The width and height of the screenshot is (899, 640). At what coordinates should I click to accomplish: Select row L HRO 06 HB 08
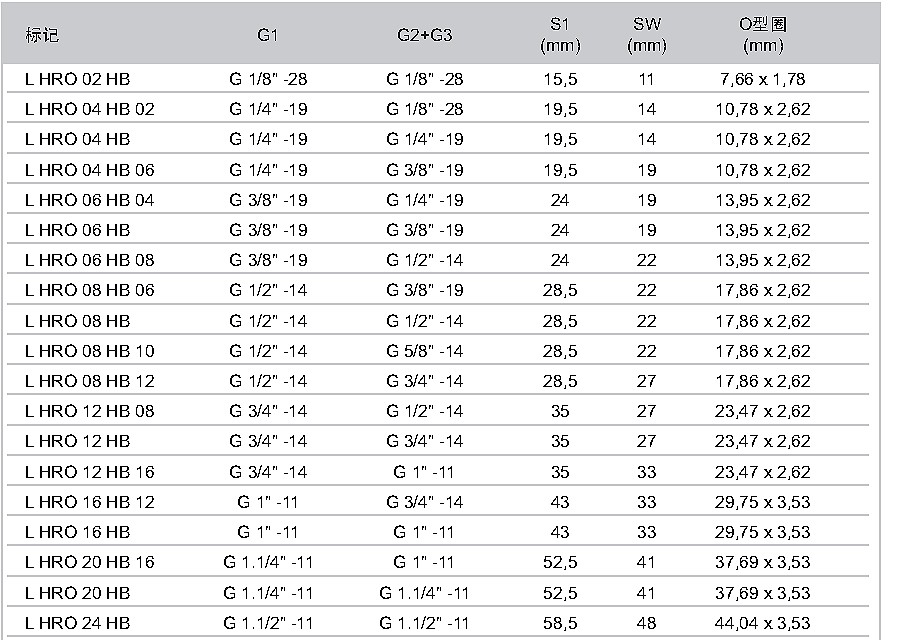(438, 260)
